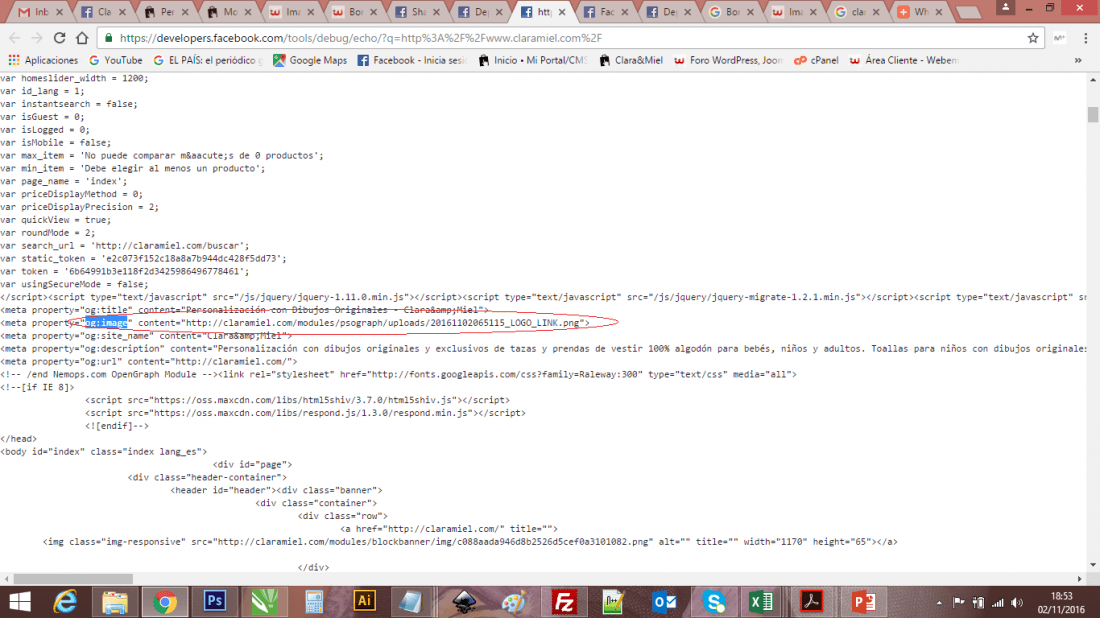The image size is (1100, 618).
Task: Reload the page with the refresh icon
Action: click(x=60, y=38)
